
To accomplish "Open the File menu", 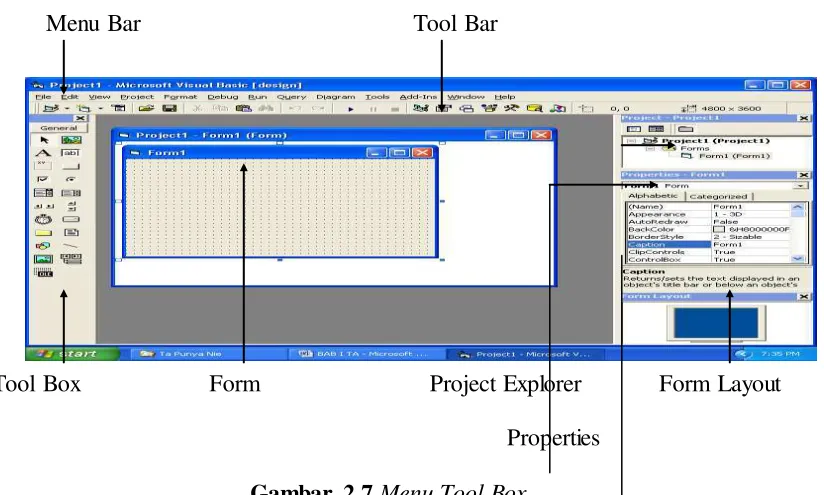I will coord(43,97).
